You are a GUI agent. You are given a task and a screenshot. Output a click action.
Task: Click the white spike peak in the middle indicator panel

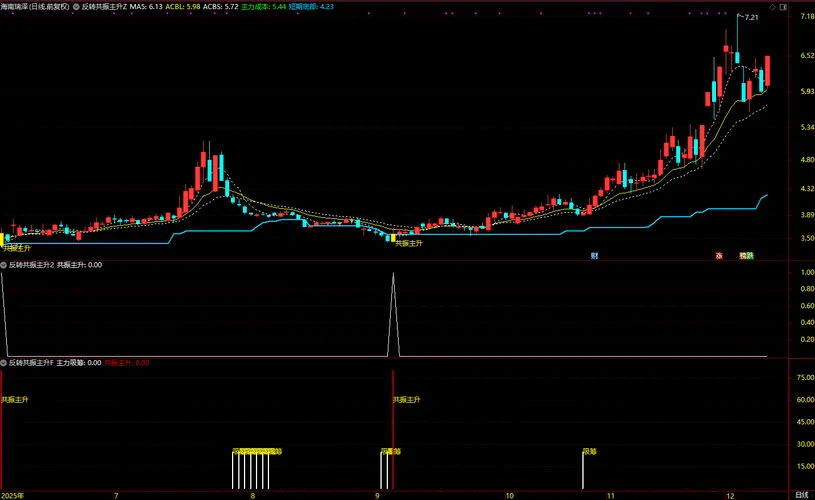(393, 274)
